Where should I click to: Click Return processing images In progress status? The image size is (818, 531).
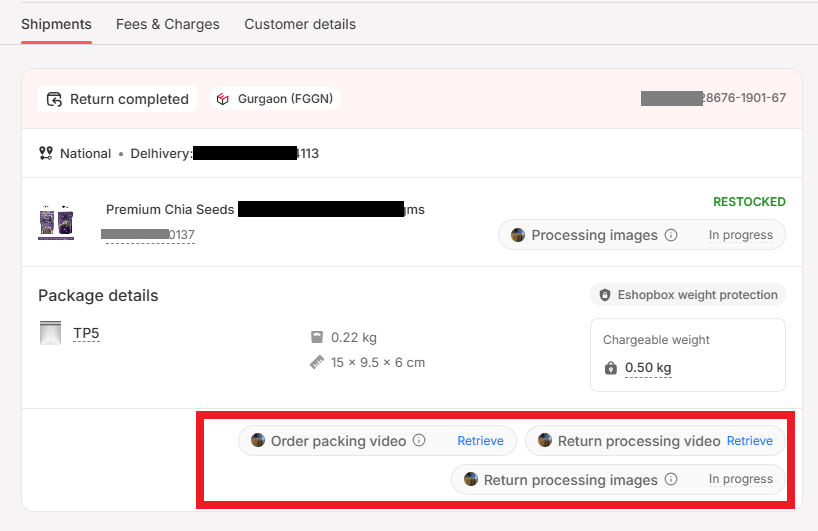[741, 479]
